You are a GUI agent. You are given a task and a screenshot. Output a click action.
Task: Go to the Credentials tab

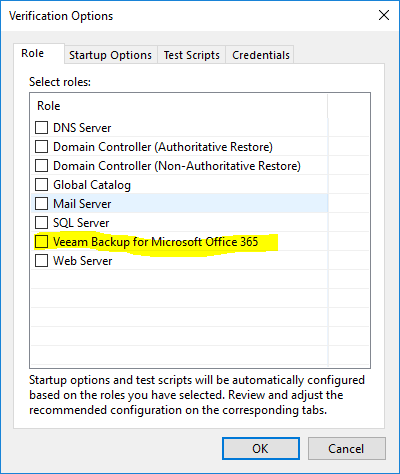point(261,55)
